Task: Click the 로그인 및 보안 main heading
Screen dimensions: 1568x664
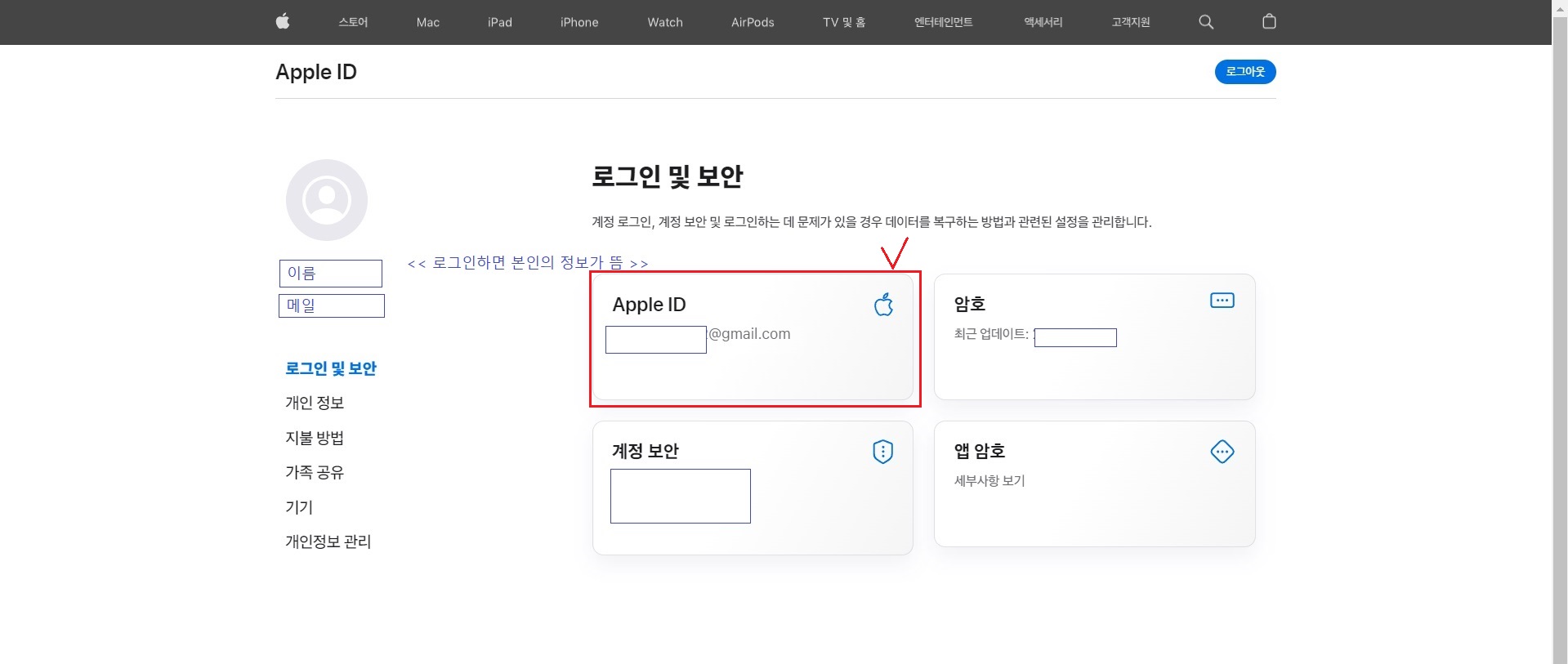Action: (667, 176)
